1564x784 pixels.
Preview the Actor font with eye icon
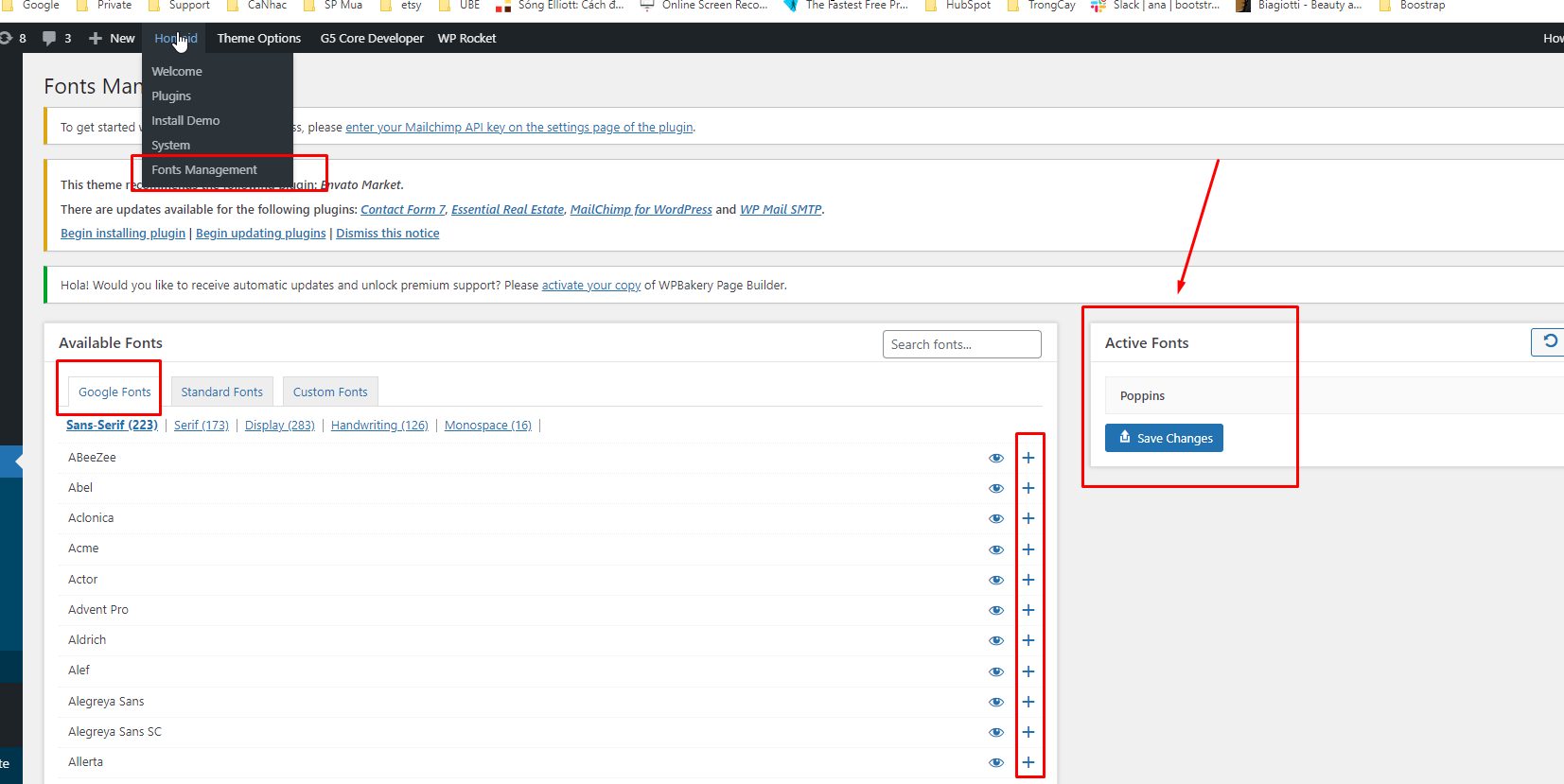[996, 580]
